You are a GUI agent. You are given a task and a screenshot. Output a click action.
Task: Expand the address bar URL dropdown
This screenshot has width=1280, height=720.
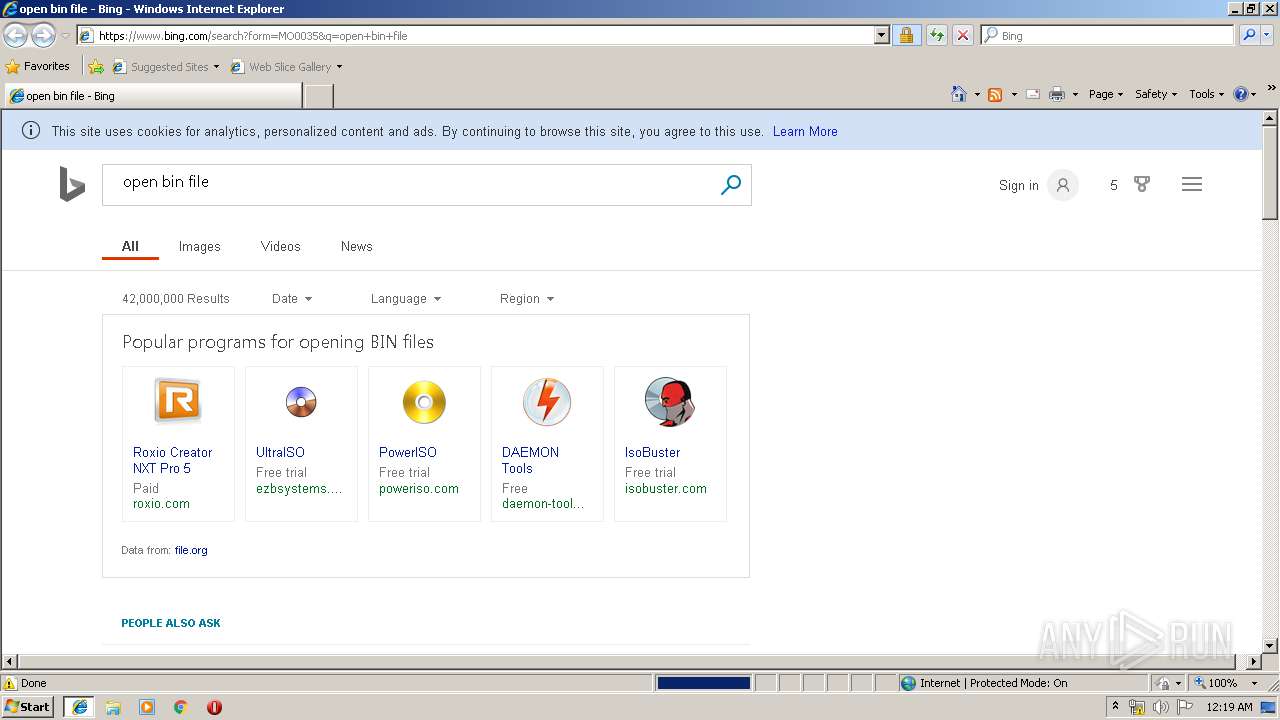[881, 35]
